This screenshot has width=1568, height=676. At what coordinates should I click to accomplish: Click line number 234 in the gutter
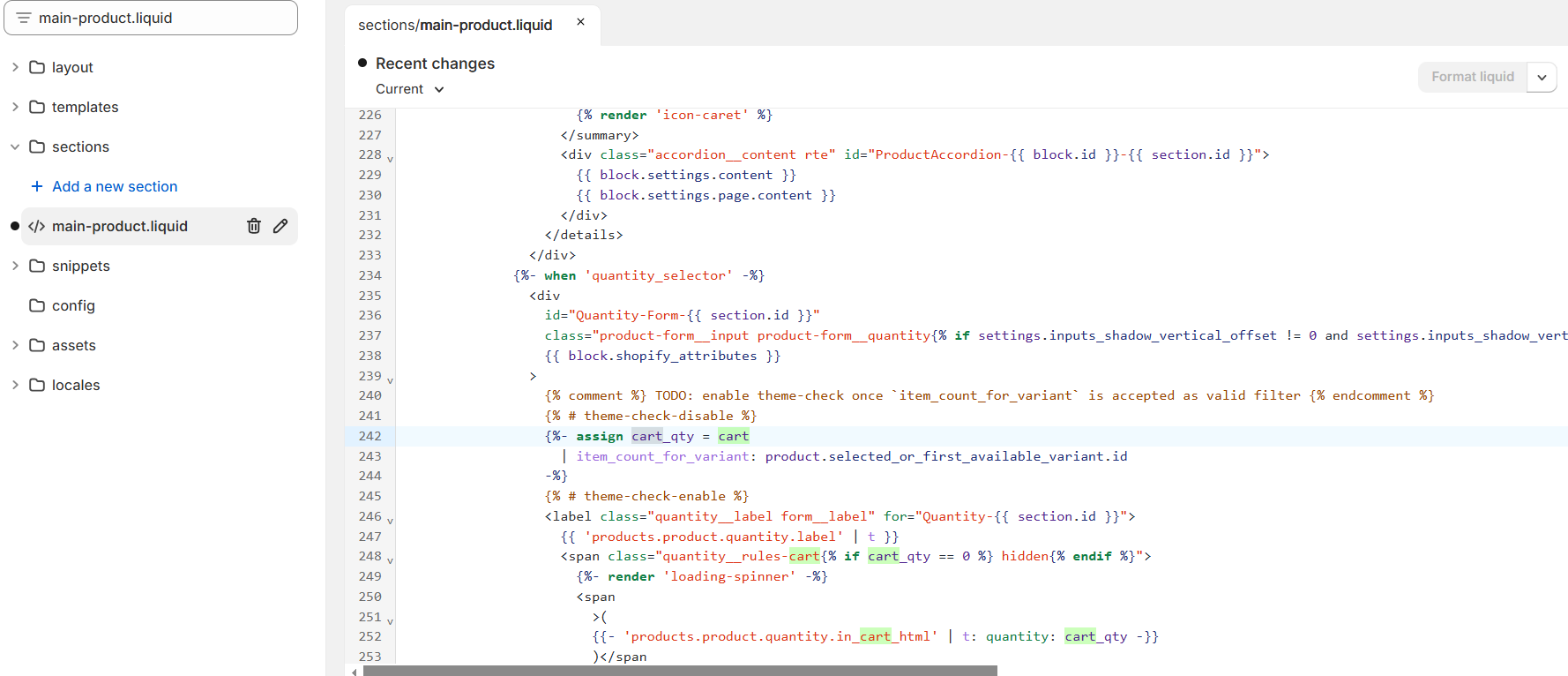[x=370, y=275]
